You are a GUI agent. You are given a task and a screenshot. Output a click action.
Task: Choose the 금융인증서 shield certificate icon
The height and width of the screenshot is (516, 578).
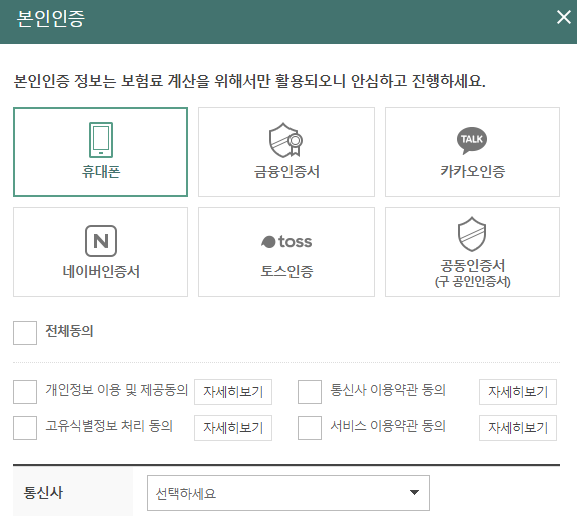[286, 140]
